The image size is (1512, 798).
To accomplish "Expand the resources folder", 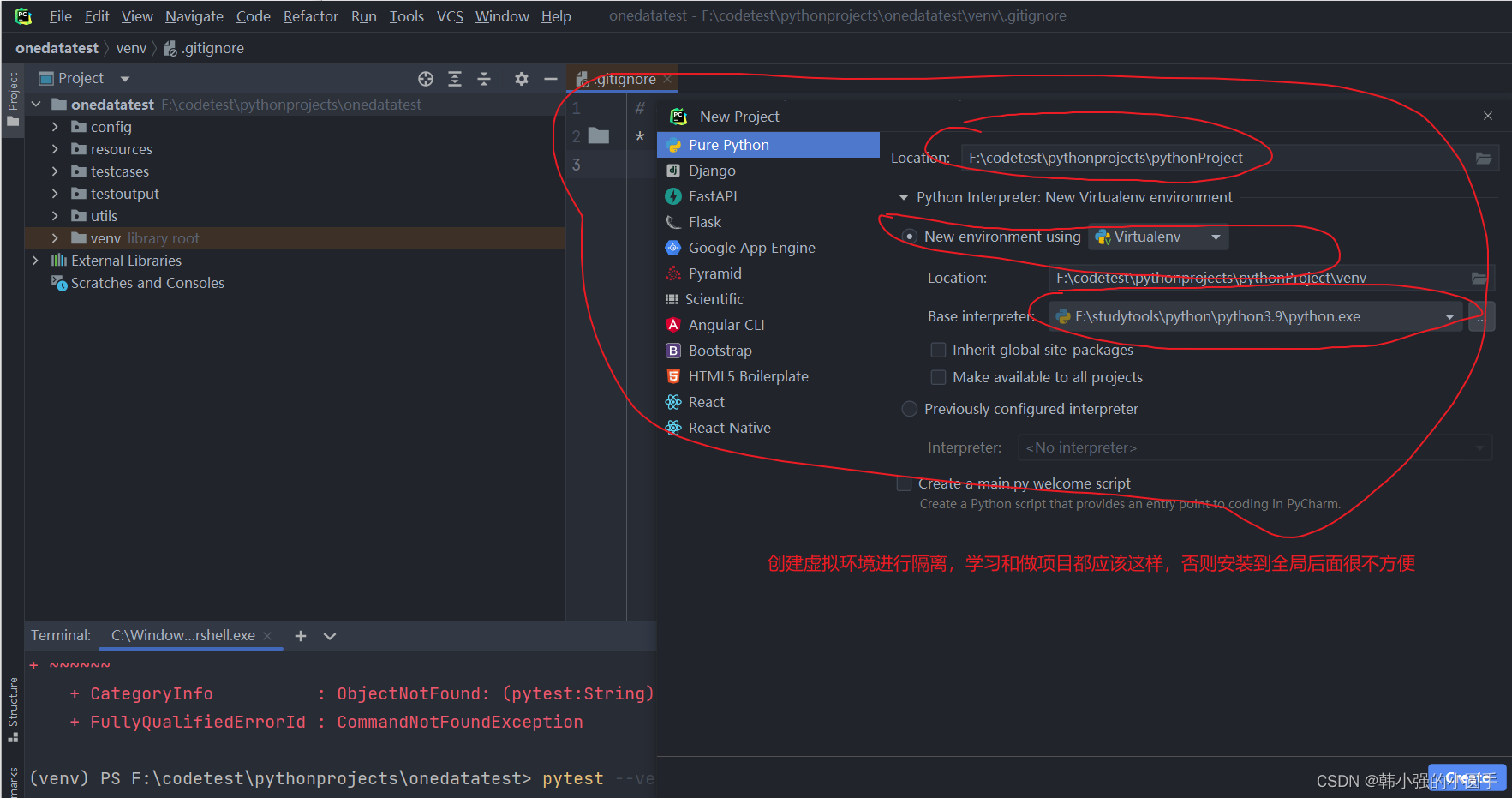I will [55, 149].
